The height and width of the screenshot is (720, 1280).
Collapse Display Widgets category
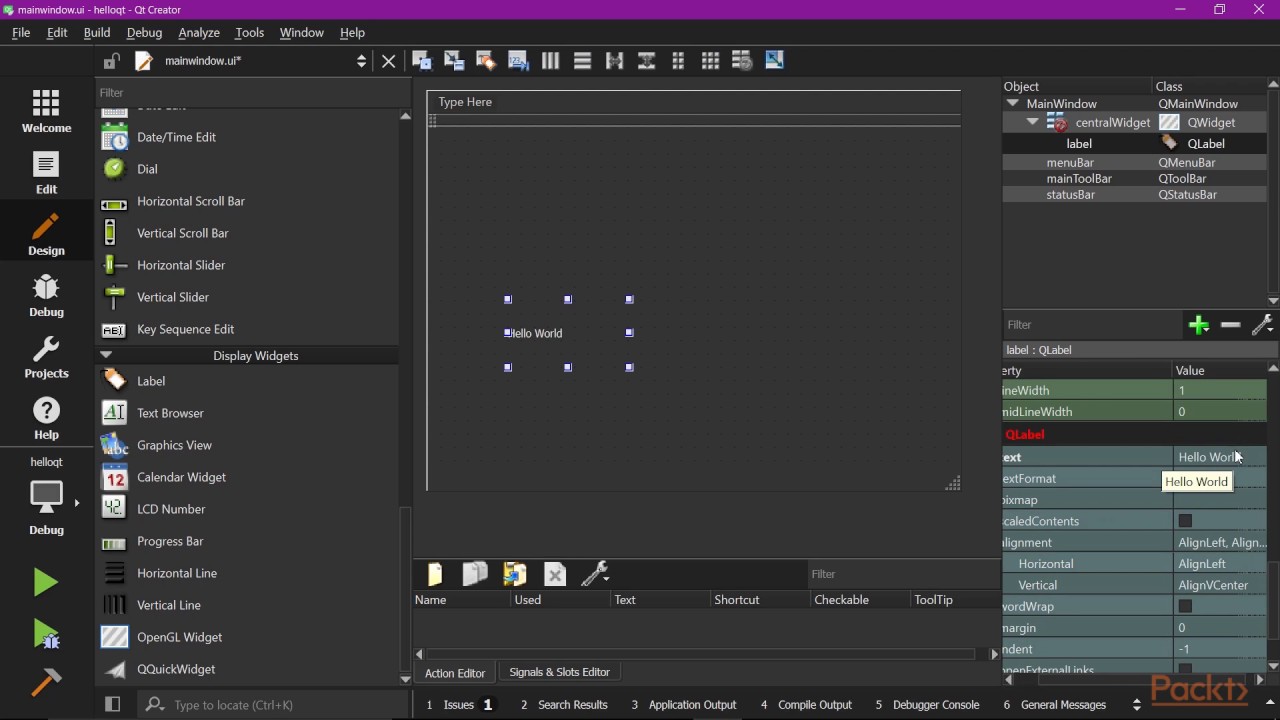(x=106, y=355)
